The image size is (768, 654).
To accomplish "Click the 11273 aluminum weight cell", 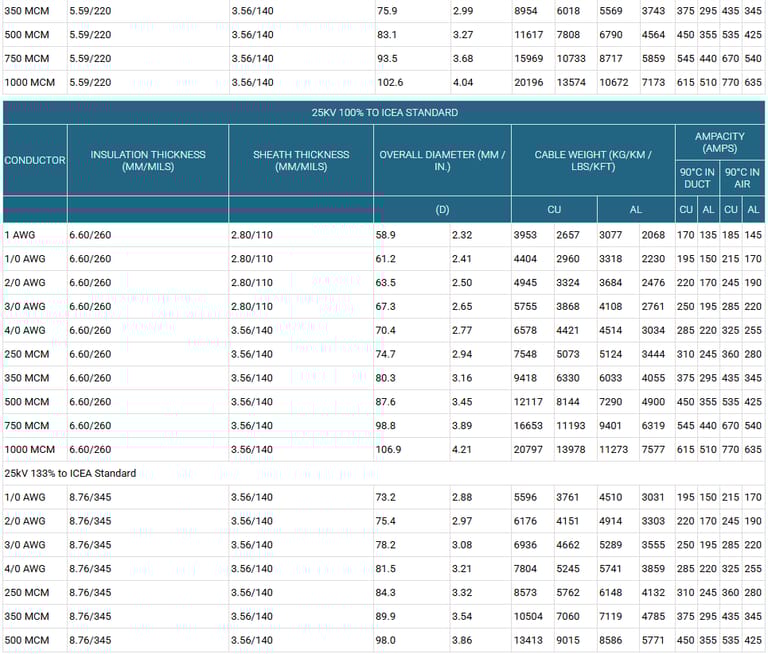I will click(x=616, y=450).
